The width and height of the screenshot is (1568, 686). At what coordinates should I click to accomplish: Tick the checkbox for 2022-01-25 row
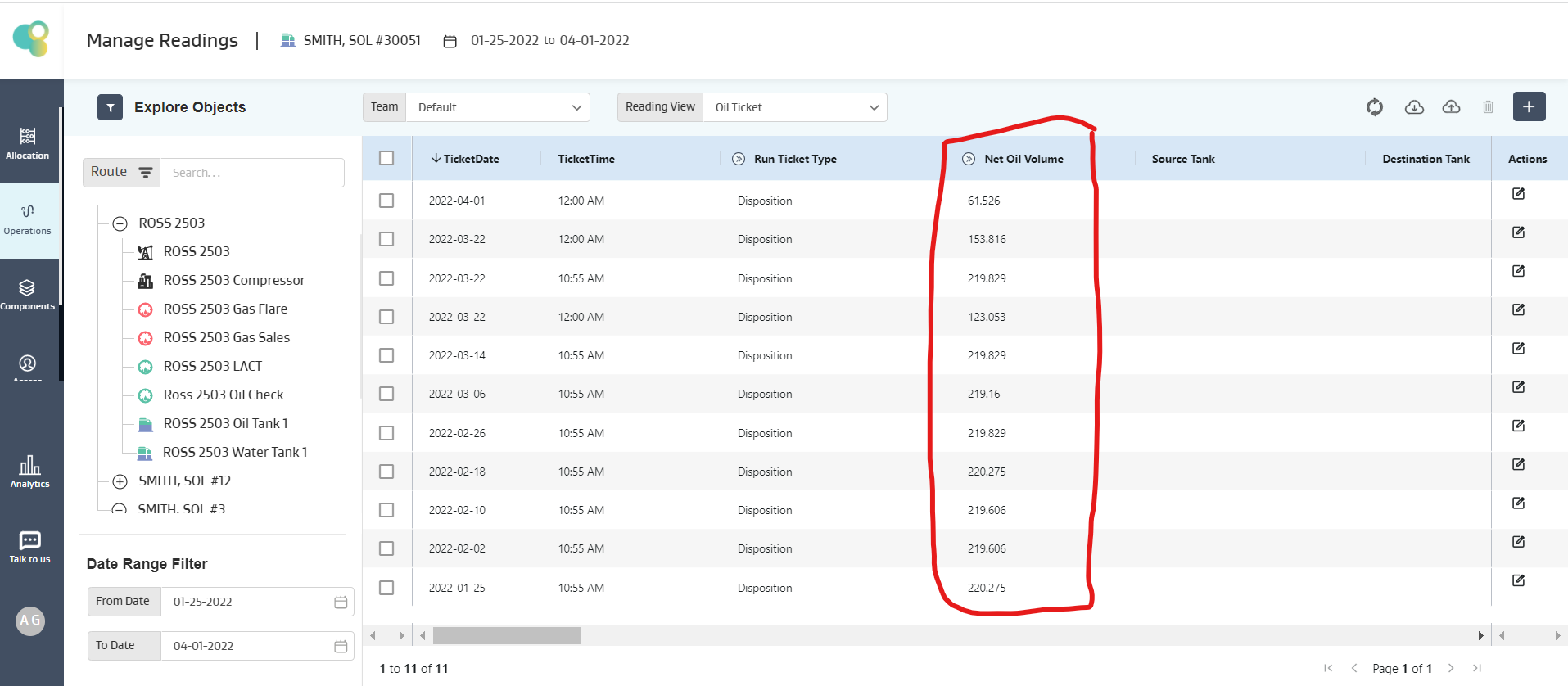(x=386, y=588)
